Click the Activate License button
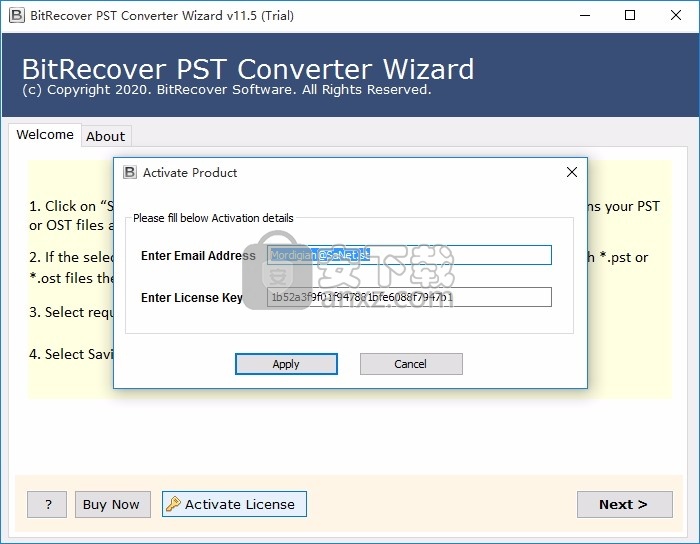 coord(234,504)
